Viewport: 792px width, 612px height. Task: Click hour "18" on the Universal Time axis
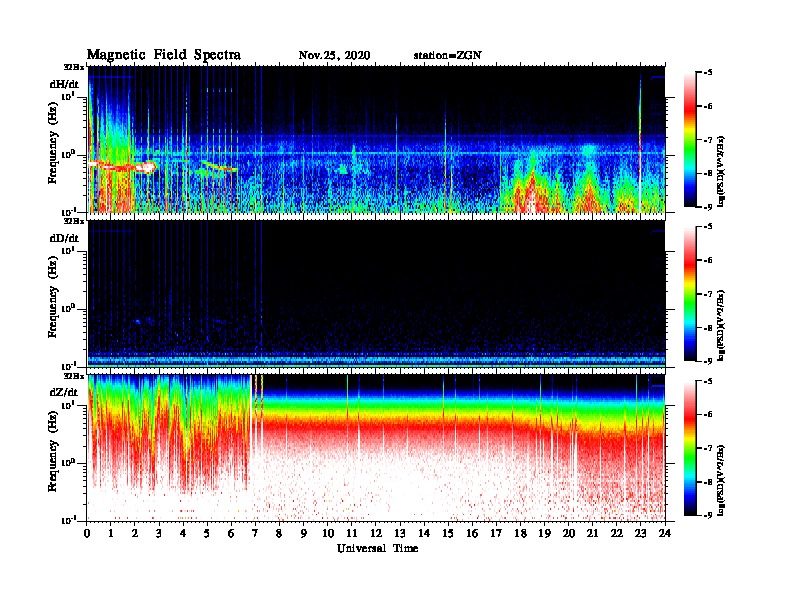coord(520,534)
